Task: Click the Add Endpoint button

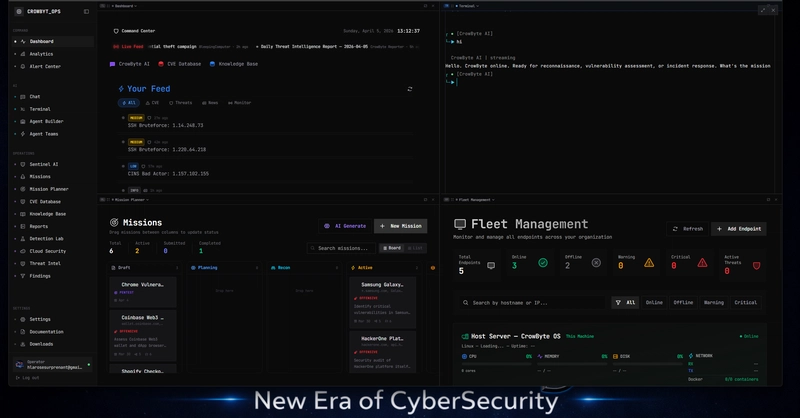Action: 739,229
